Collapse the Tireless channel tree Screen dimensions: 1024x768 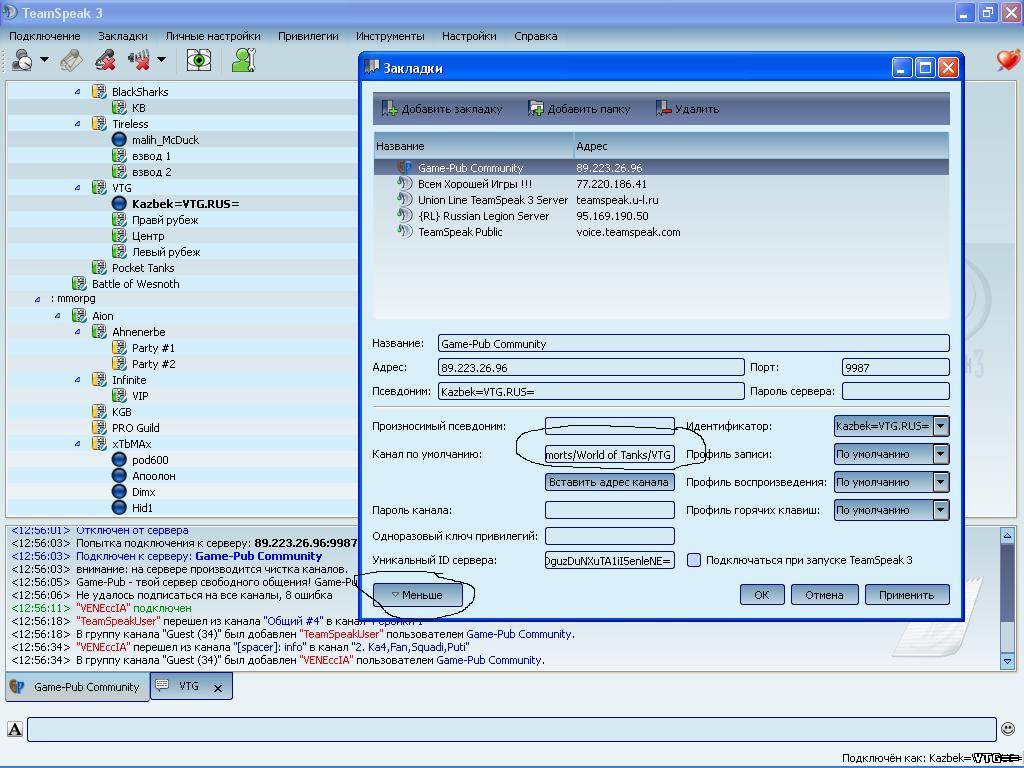coord(78,123)
